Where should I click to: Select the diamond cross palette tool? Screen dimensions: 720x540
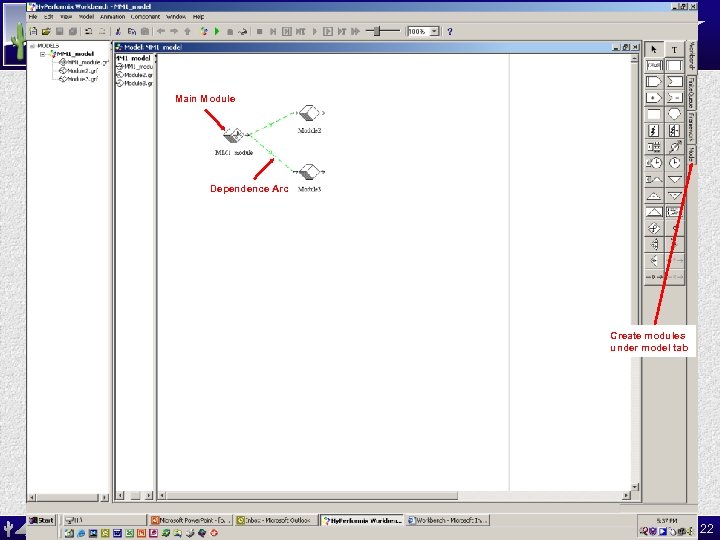pos(654,228)
